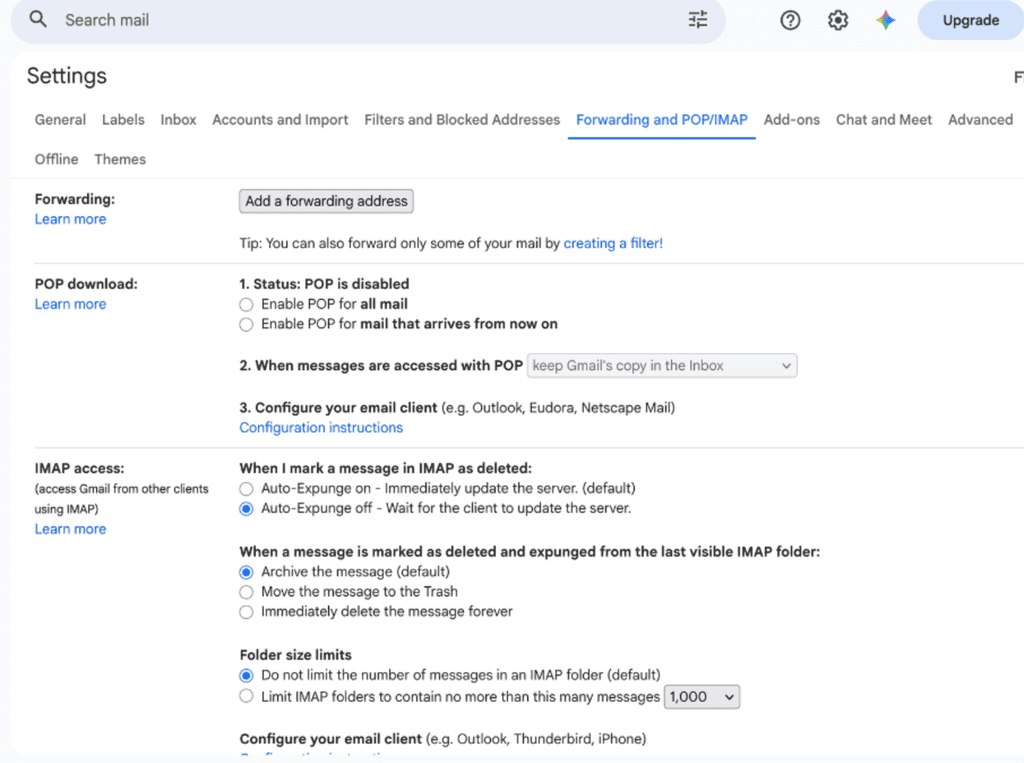The image size is (1024, 763).
Task: Follow the creating a filter link
Action: coord(613,243)
